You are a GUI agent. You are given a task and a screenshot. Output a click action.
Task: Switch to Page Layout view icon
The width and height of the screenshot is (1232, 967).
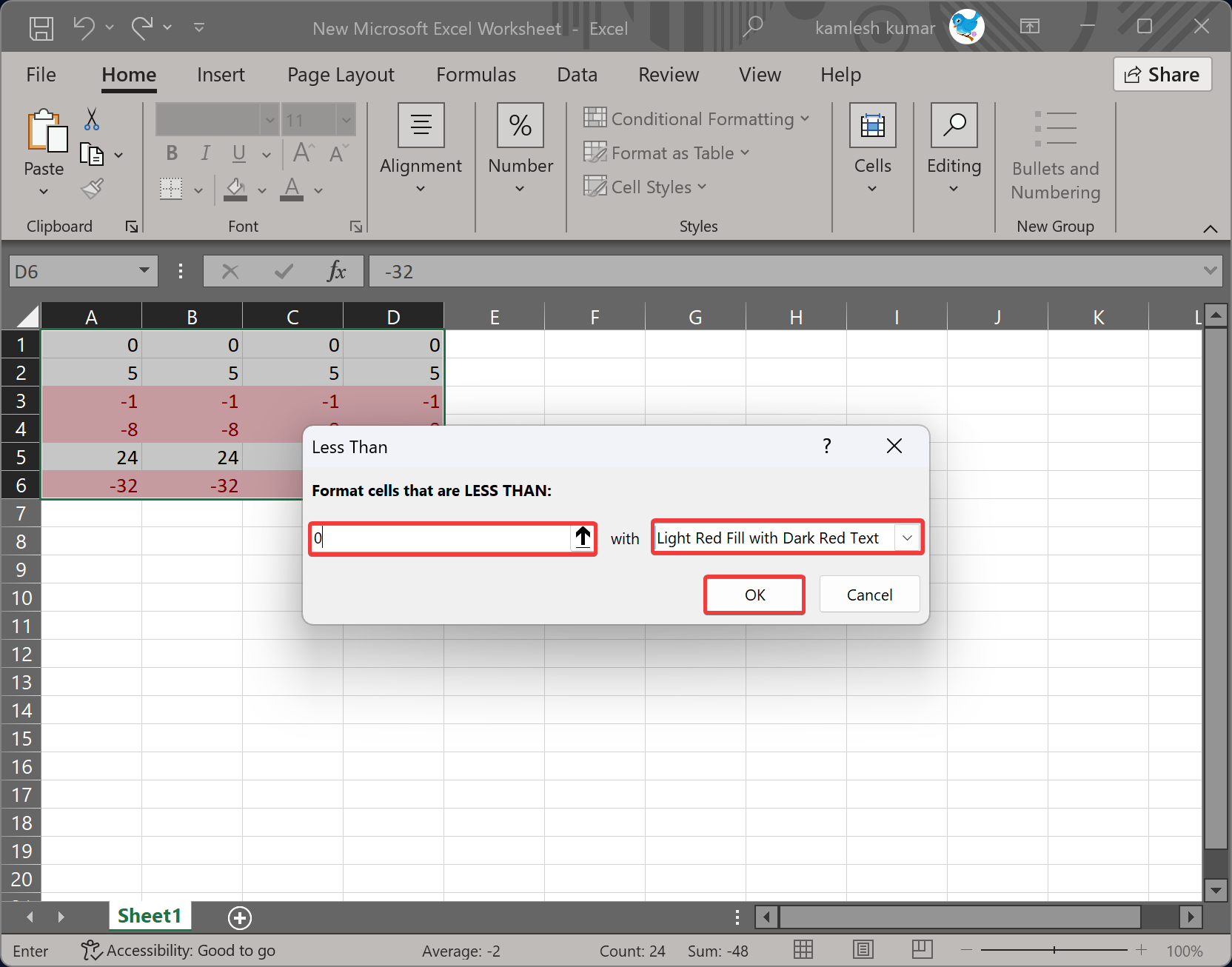point(863,950)
